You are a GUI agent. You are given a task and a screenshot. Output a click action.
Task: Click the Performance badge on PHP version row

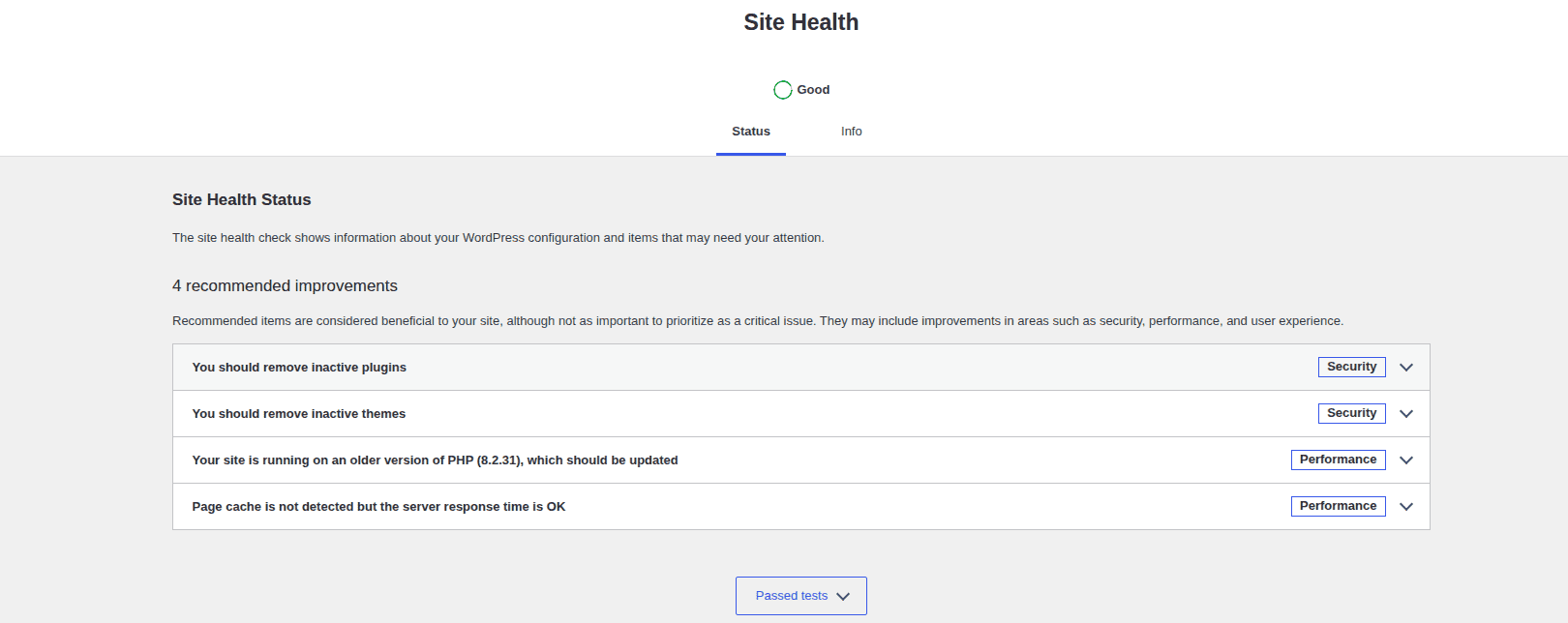[1339, 460]
